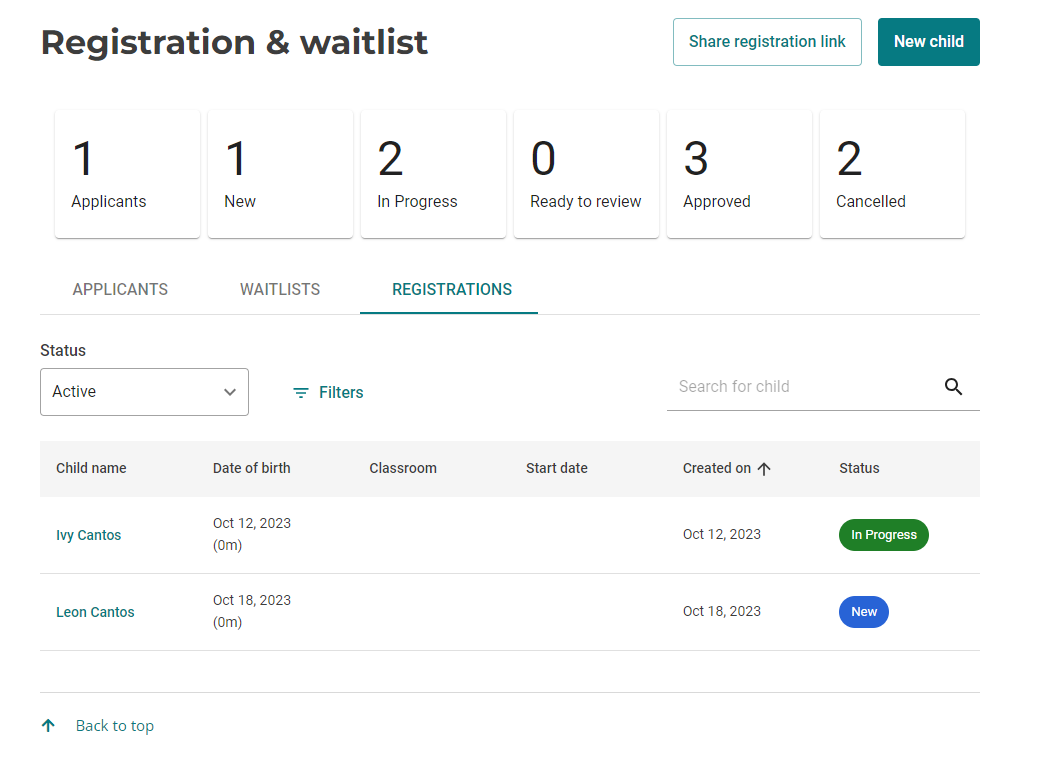1048x769 pixels.
Task: Click the Share registration link button
Action: 767,41
